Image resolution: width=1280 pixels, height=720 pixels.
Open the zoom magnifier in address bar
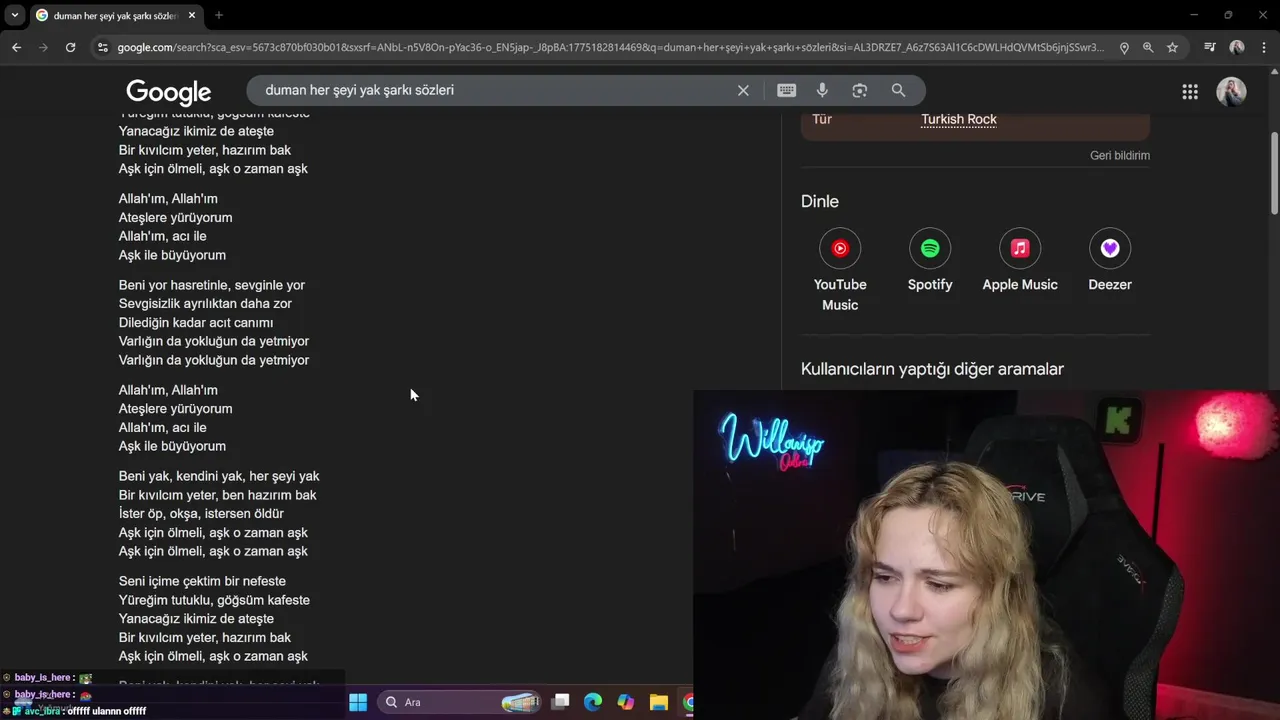[x=1148, y=47]
